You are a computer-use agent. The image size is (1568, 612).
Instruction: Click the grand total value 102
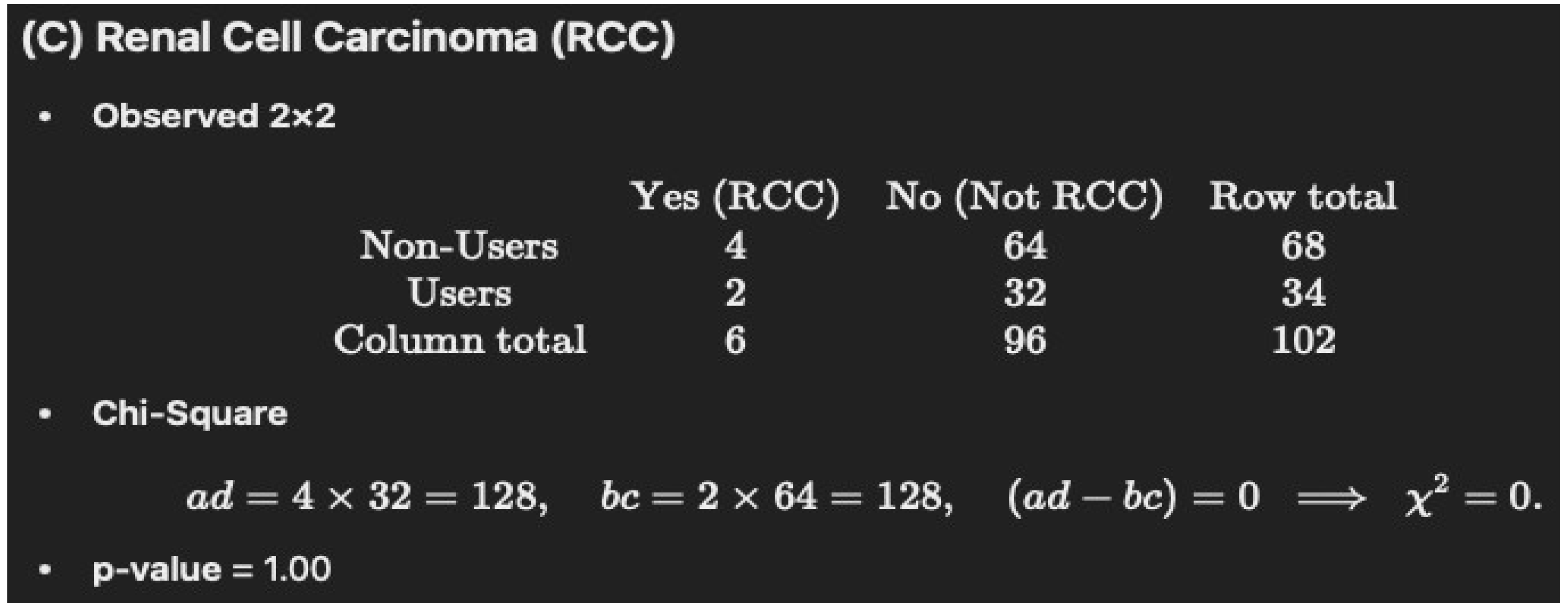pos(1303,340)
